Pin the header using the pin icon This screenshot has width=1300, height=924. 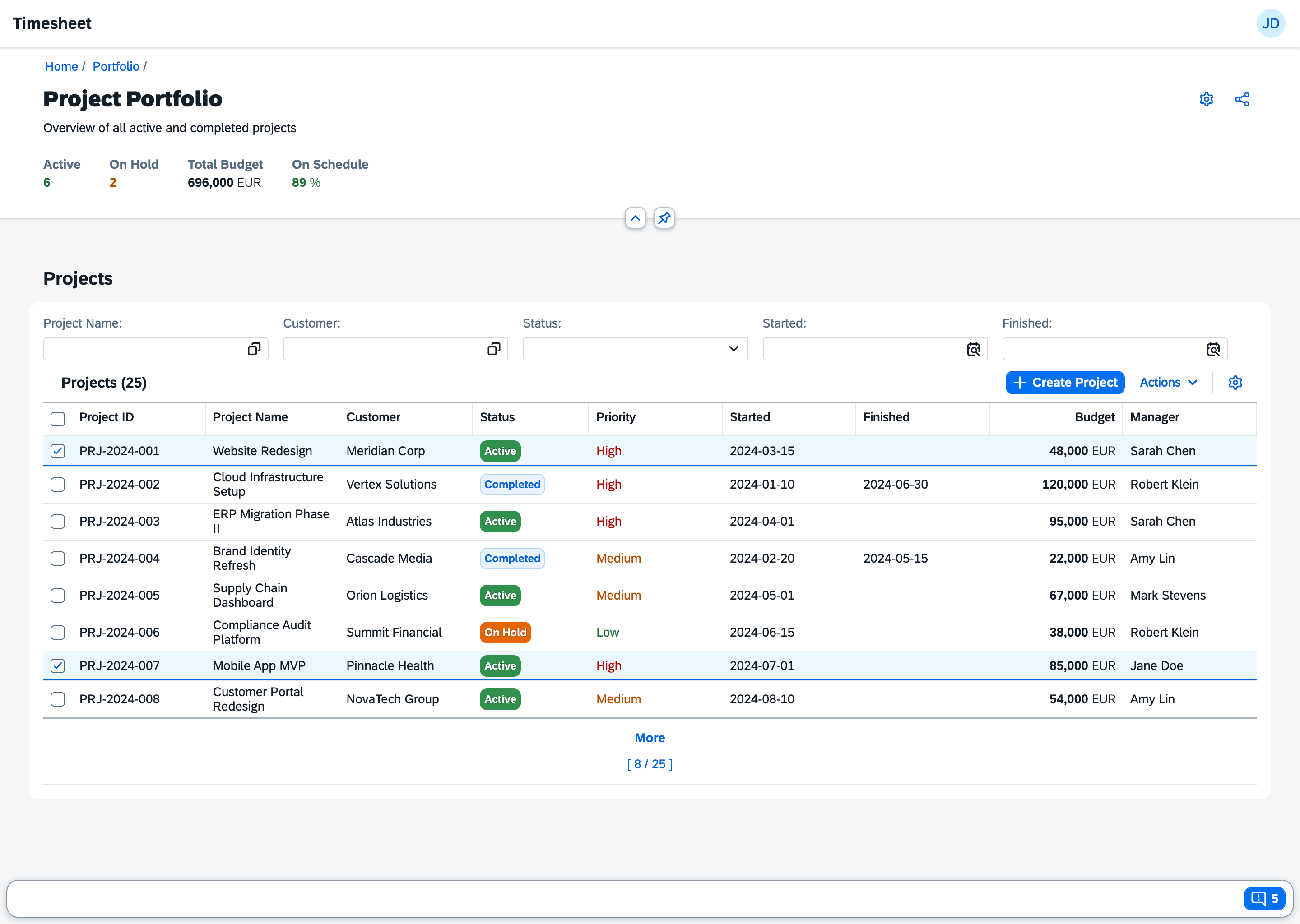[x=664, y=218]
